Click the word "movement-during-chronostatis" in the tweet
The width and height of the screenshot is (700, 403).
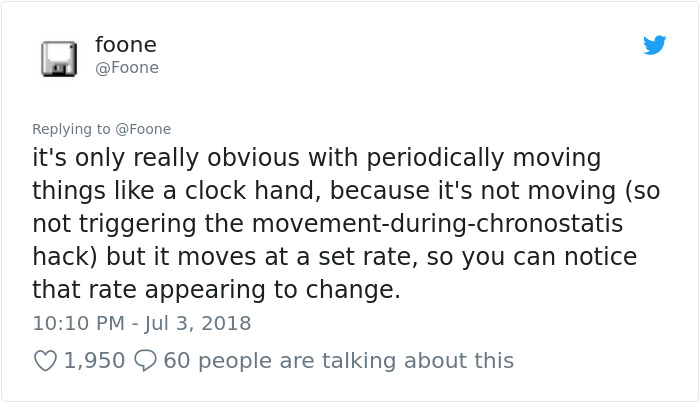[x=438, y=223]
